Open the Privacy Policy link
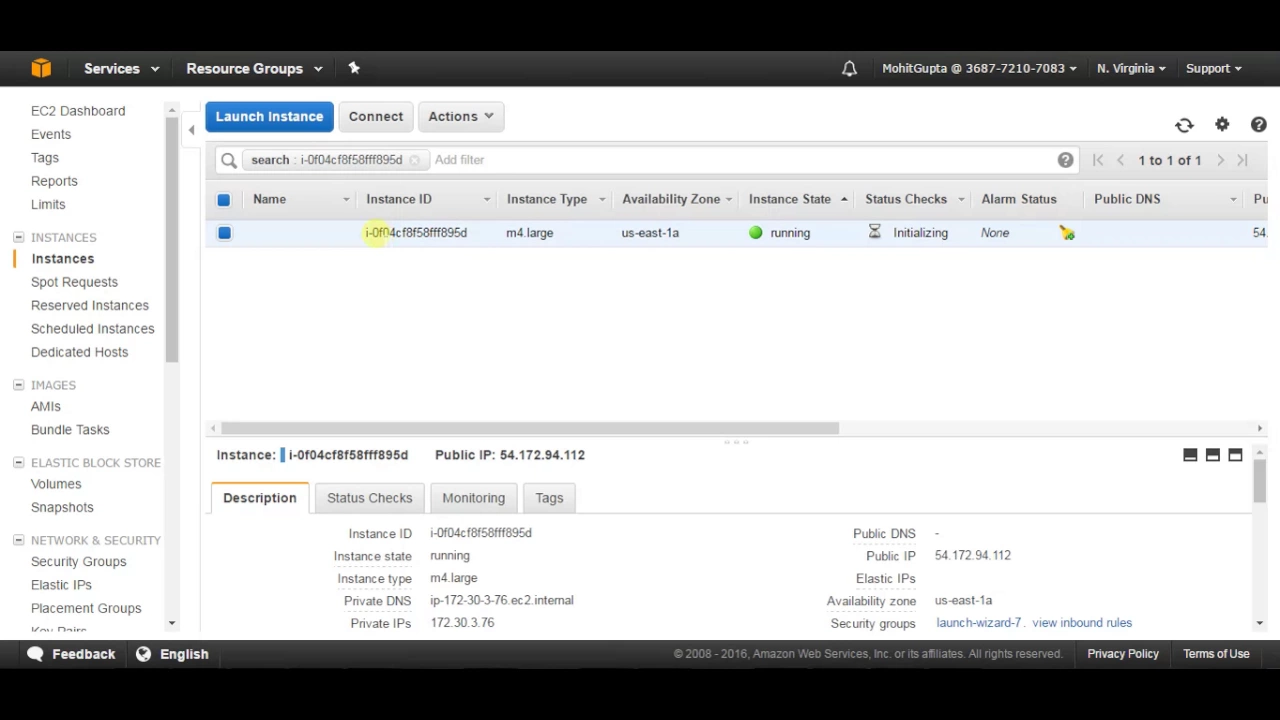The image size is (1280, 720). tap(1123, 654)
